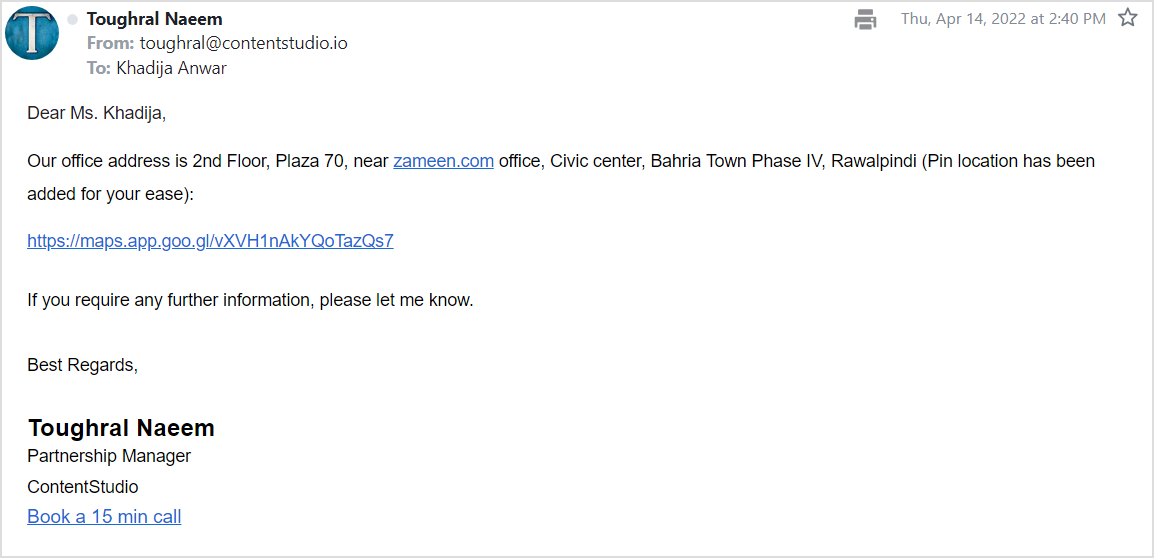Click the ContentStudio company line in signature

coord(82,487)
